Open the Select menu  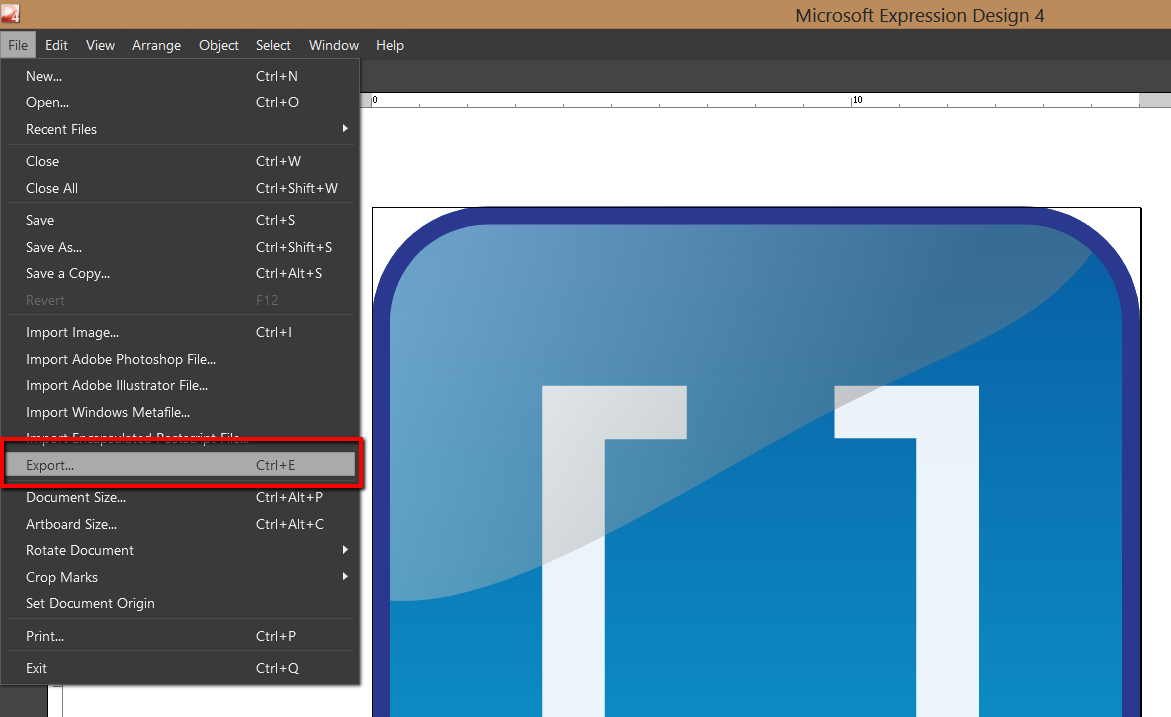(273, 46)
